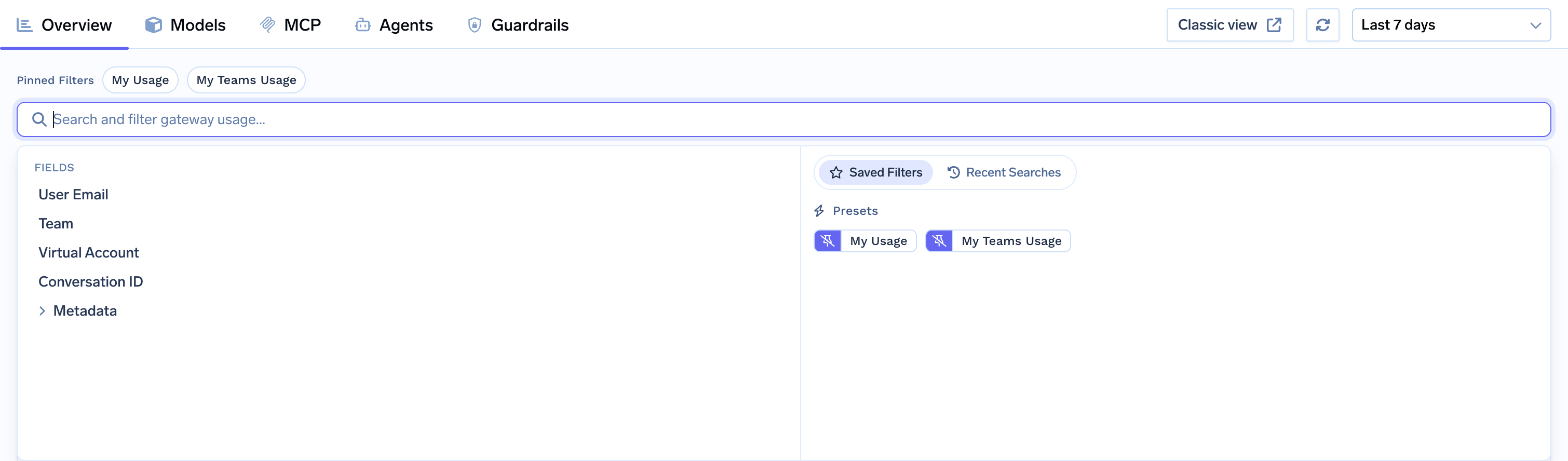Click the search magnifier icon
1568x461 pixels.
pyautogui.click(x=39, y=119)
